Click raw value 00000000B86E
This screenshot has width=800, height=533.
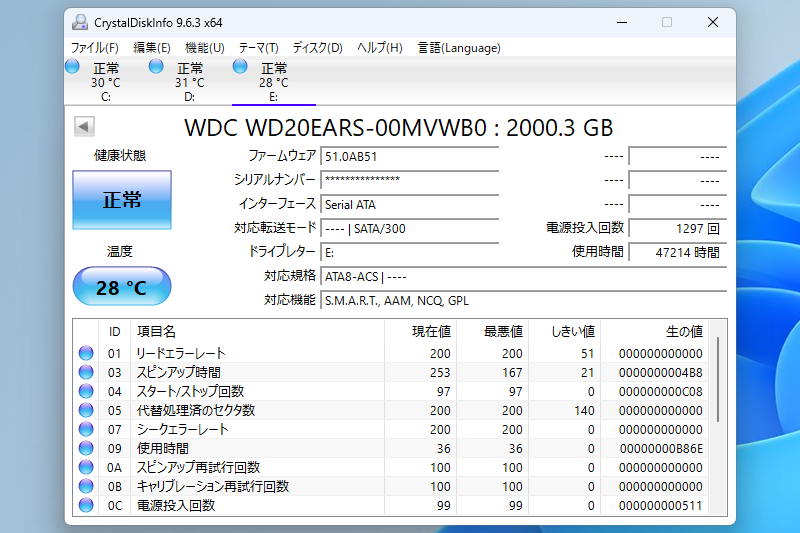pos(661,448)
